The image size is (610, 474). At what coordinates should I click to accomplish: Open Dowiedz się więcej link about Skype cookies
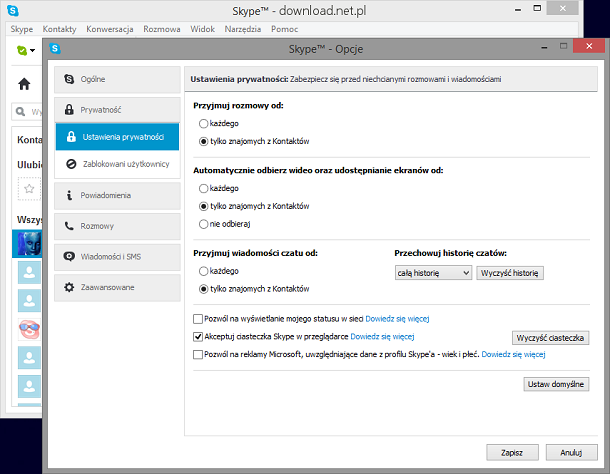point(382,337)
